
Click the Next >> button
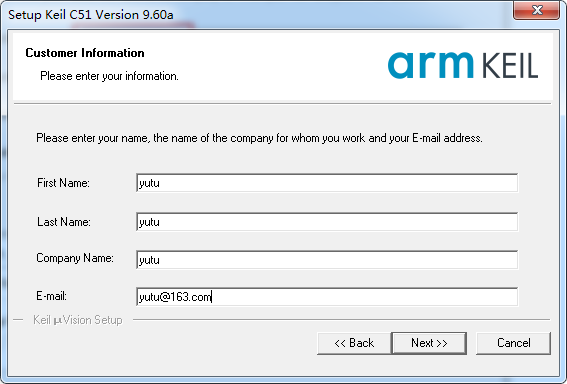429,343
